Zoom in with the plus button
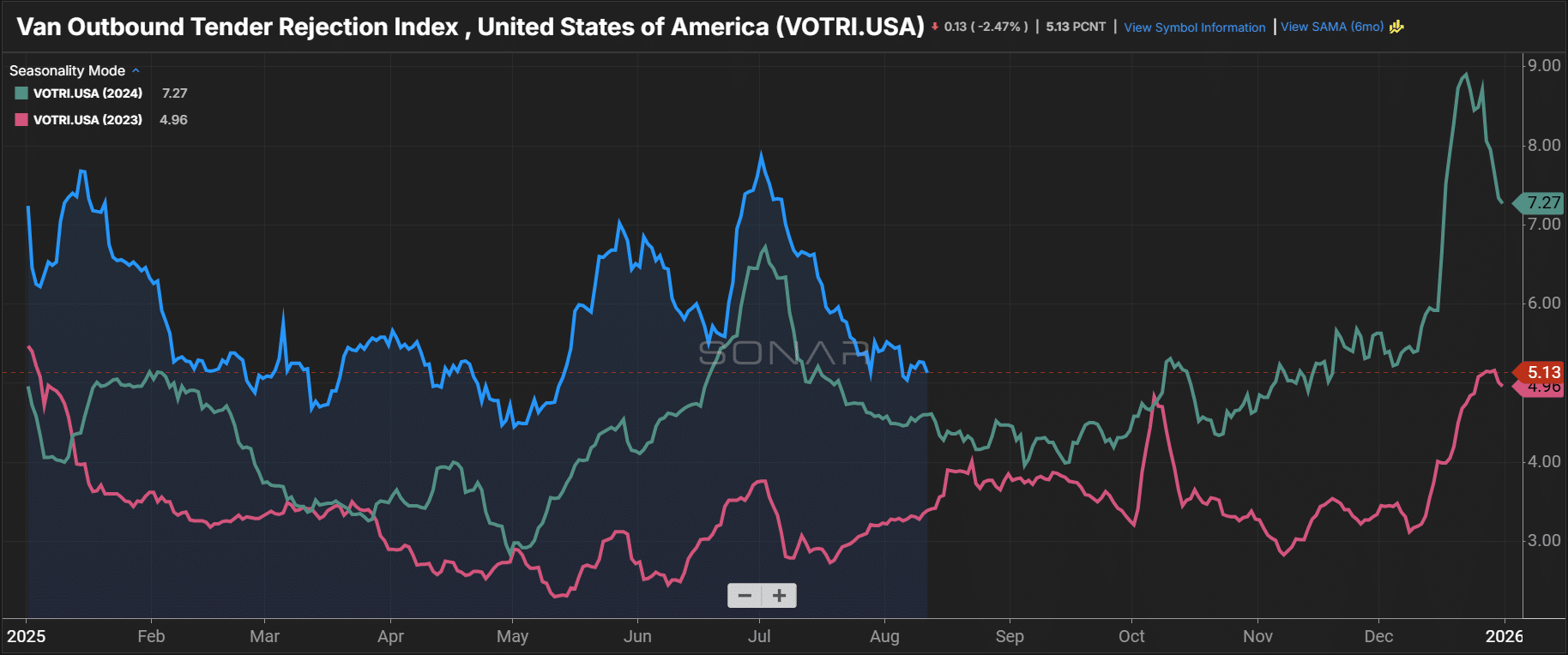This screenshot has width=1568, height=655. point(779,595)
